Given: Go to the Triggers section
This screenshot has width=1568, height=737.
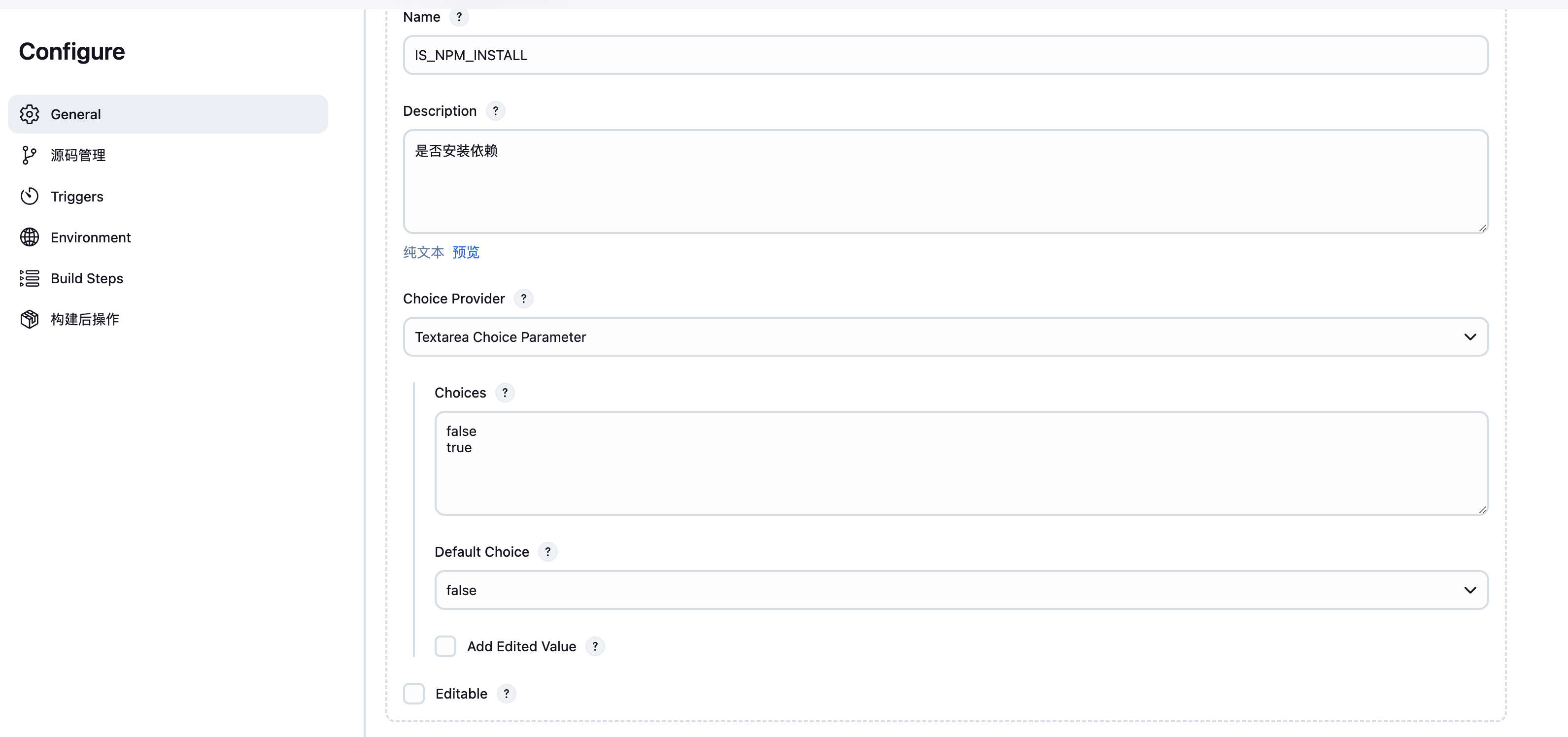Looking at the screenshot, I should pos(168,197).
